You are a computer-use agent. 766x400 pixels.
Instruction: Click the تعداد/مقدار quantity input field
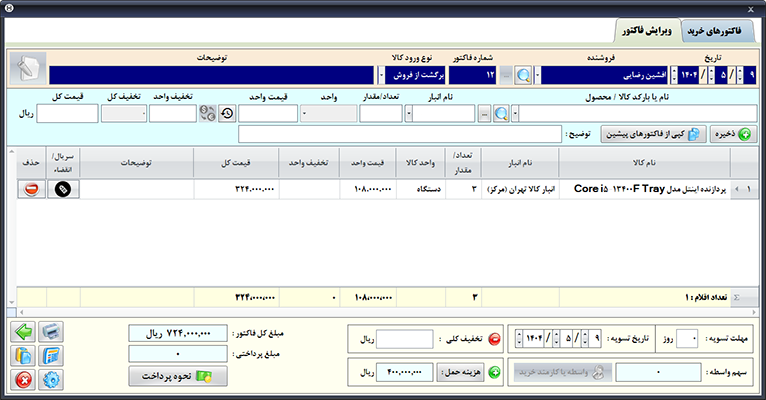tap(381, 114)
